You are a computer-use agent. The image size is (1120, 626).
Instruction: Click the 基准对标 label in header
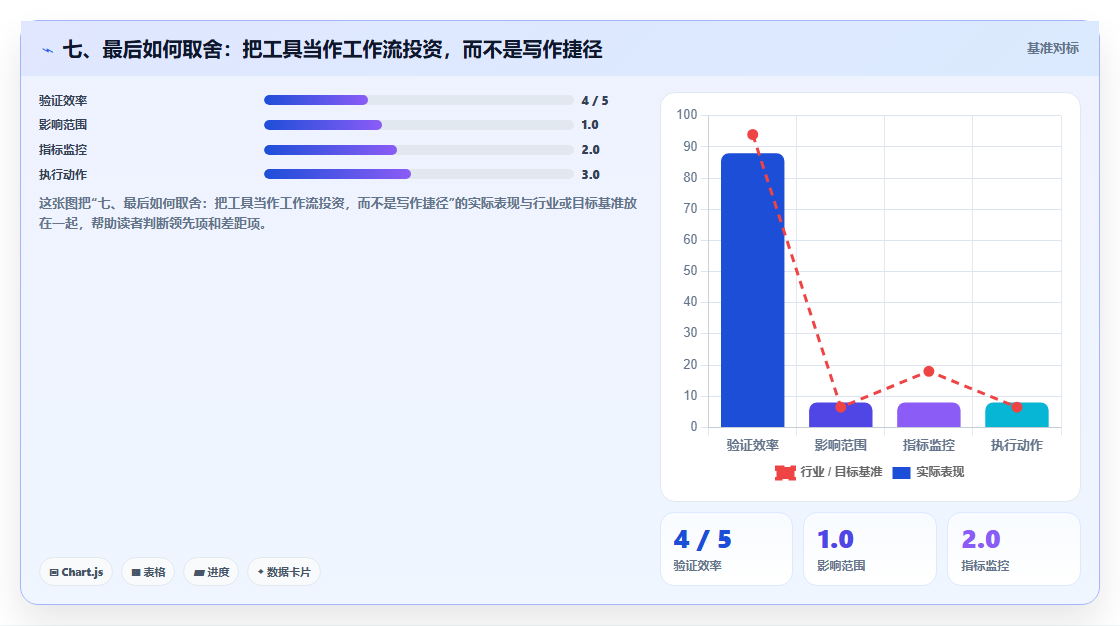(x=1052, y=49)
